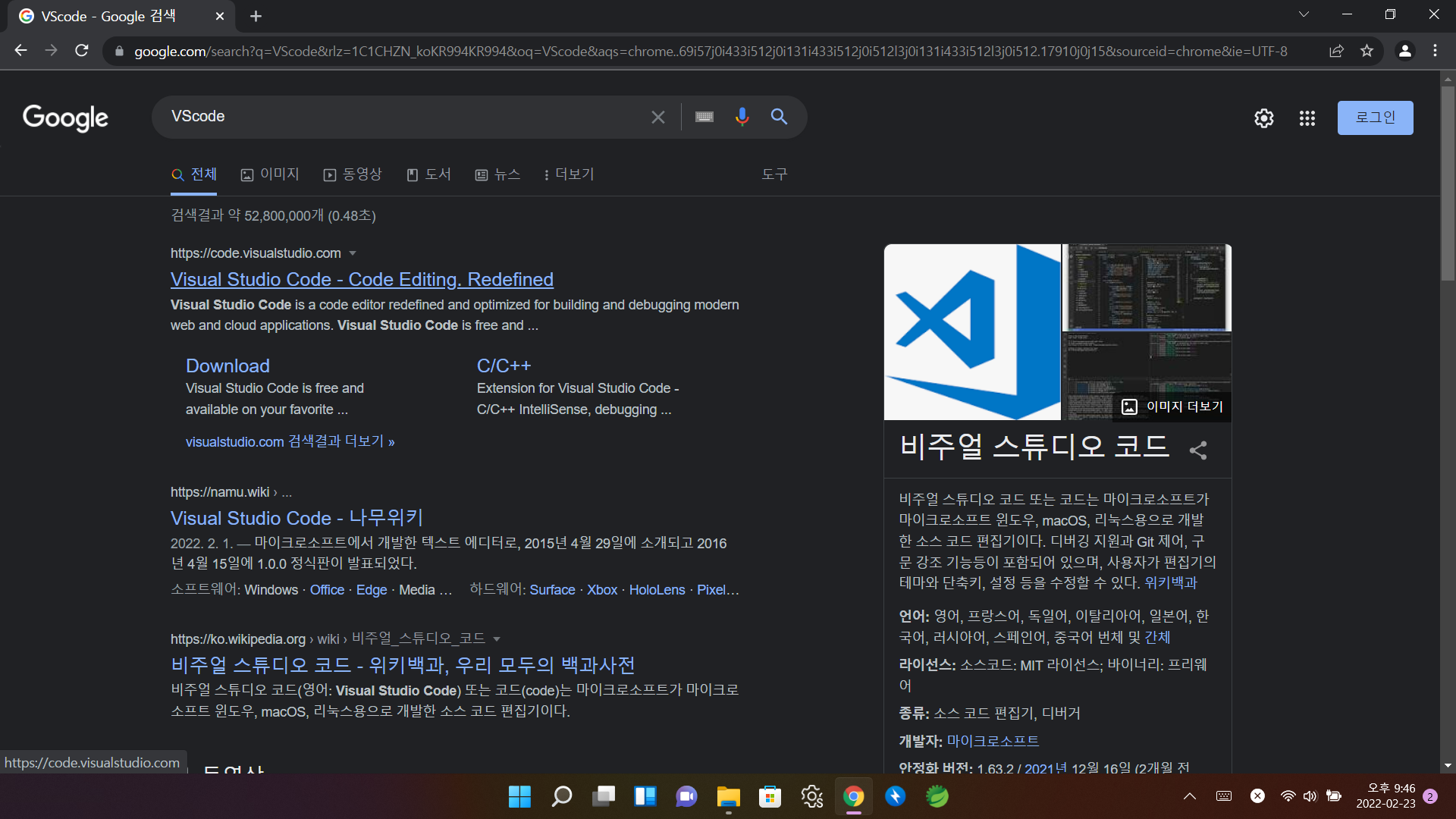1456x819 pixels.
Task: Click the 로그인 sign-in button
Action: coord(1374,118)
